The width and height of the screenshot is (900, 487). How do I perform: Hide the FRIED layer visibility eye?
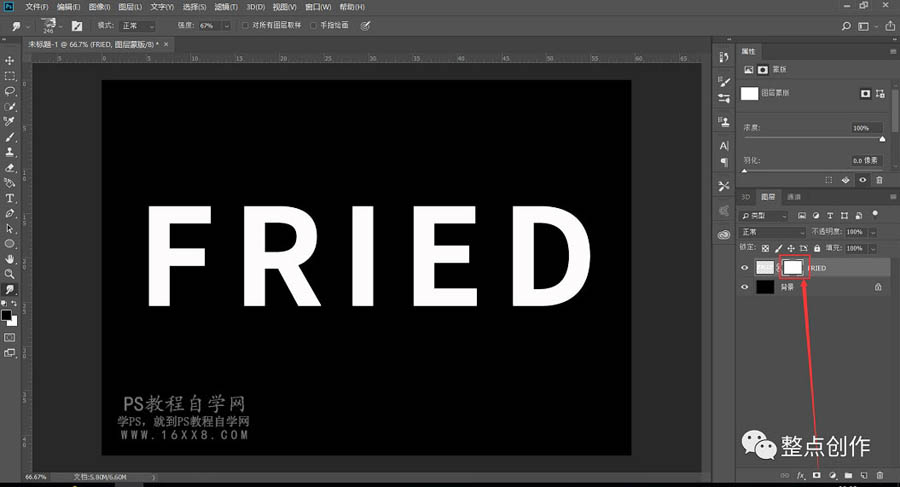(x=745, y=268)
